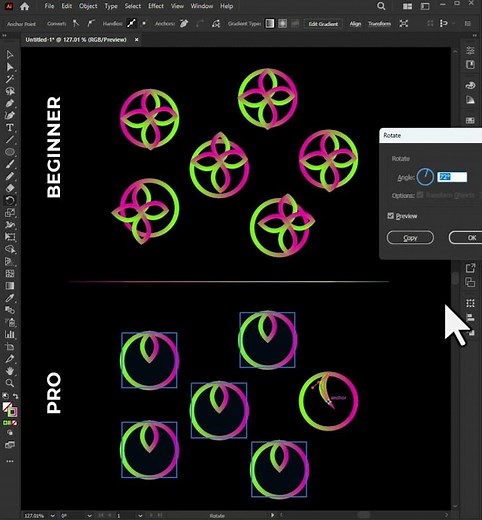Pick the Line Segment tool
482x520 pixels.
point(10,140)
